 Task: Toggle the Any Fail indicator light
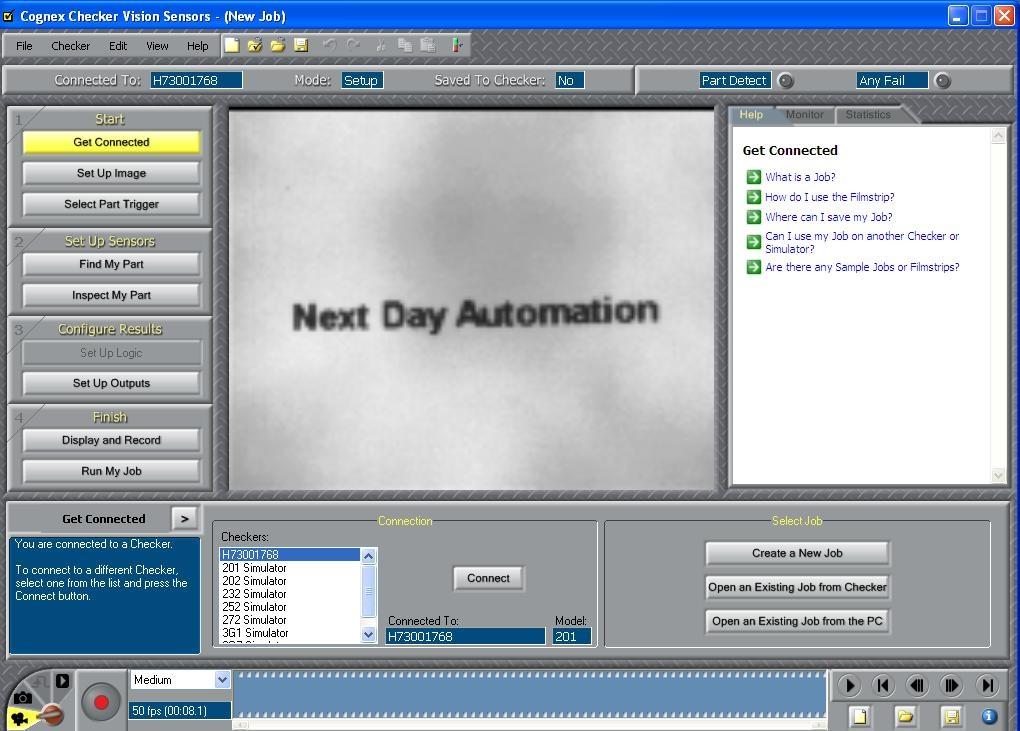[942, 81]
